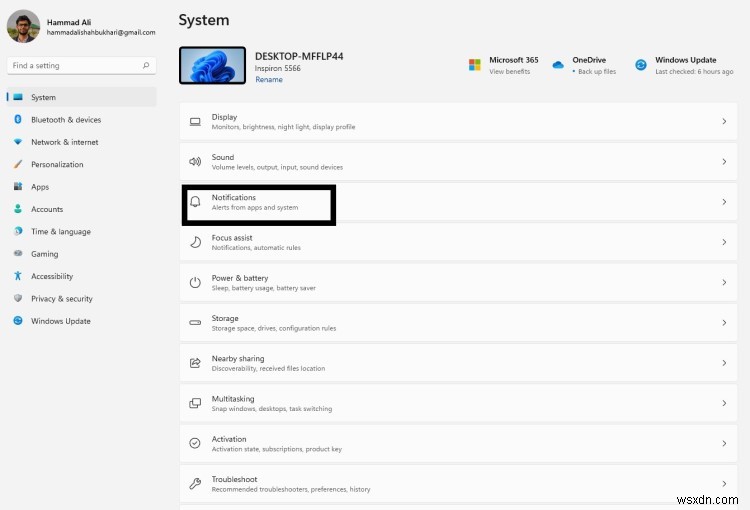Viewport: 750px width, 510px height.
Task: Click the Sound speaker icon
Action: (x=195, y=162)
